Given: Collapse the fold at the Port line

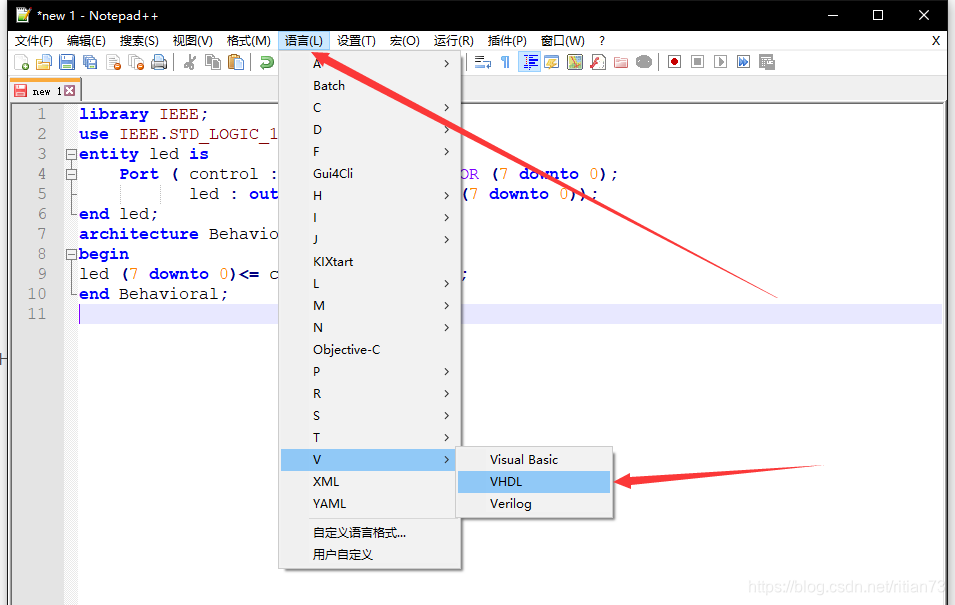Looking at the screenshot, I should (71, 174).
